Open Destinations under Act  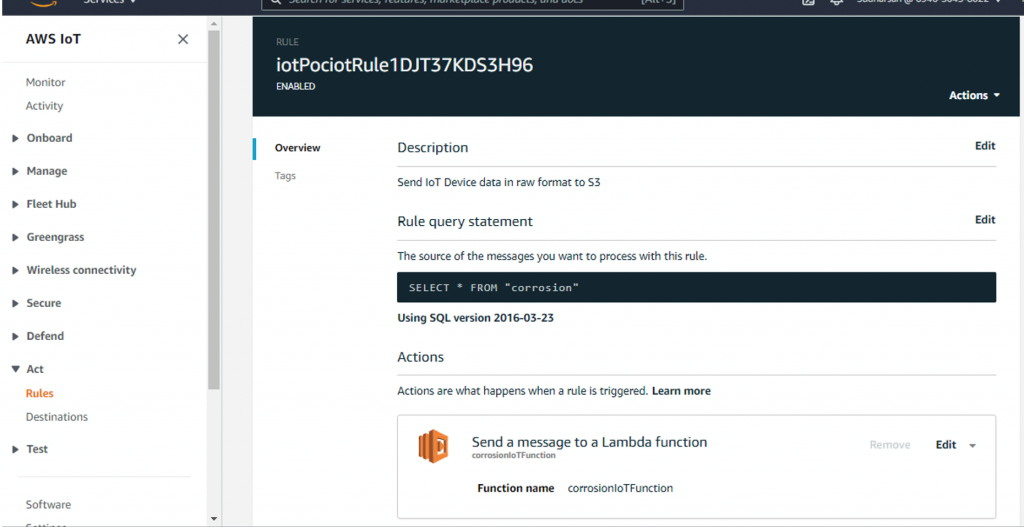coord(57,417)
